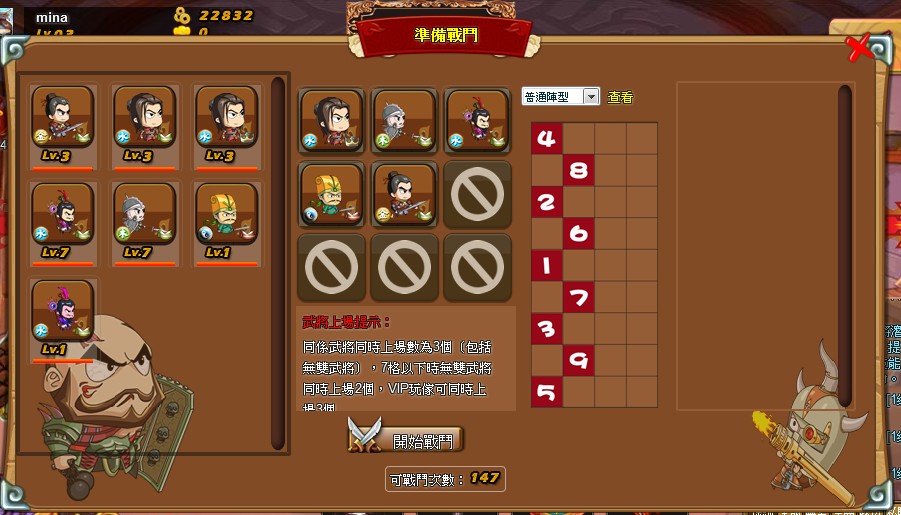Viewport: 901px width, 515px height.
Task: Select formation grid cell number 8
Action: coord(578,170)
